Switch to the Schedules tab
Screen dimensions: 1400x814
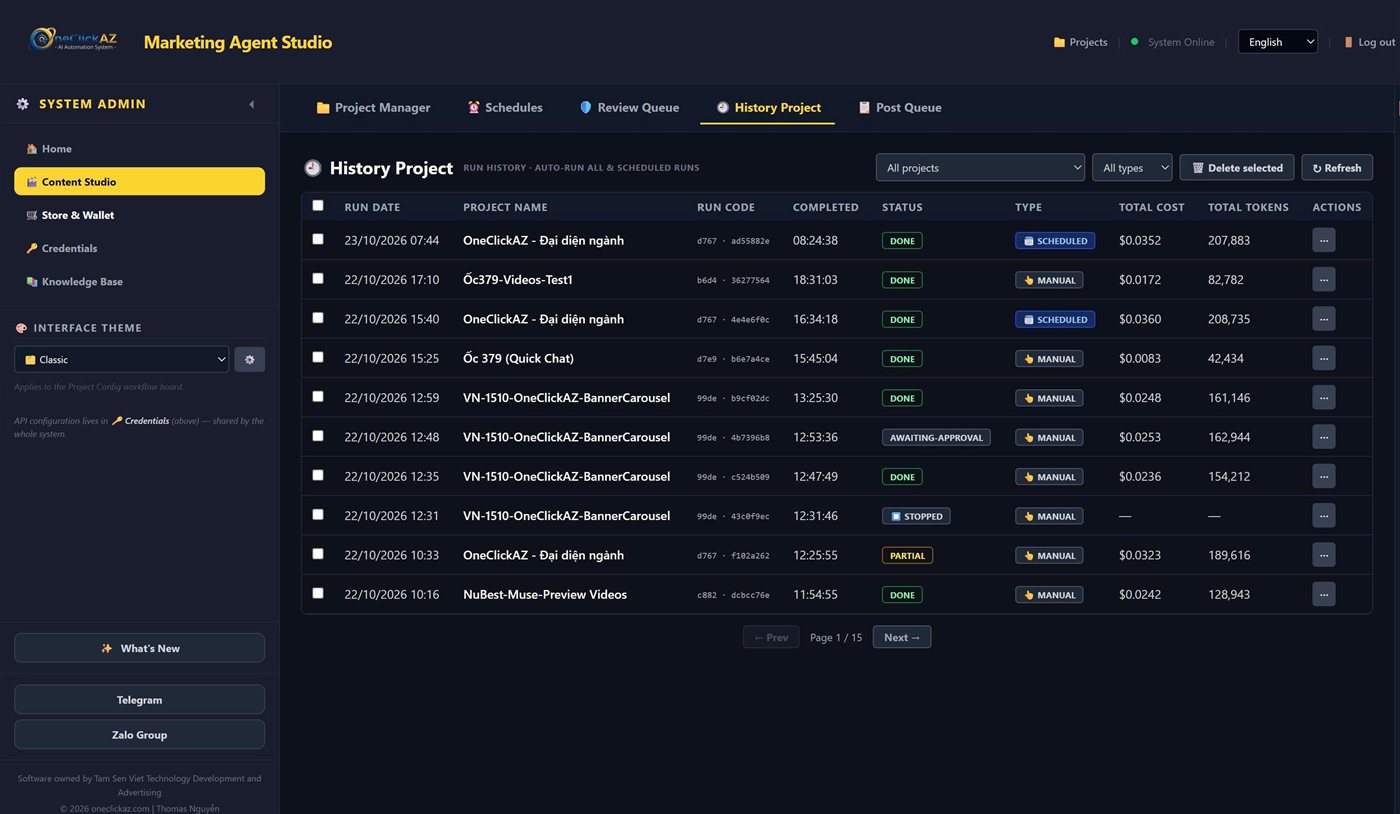[505, 108]
